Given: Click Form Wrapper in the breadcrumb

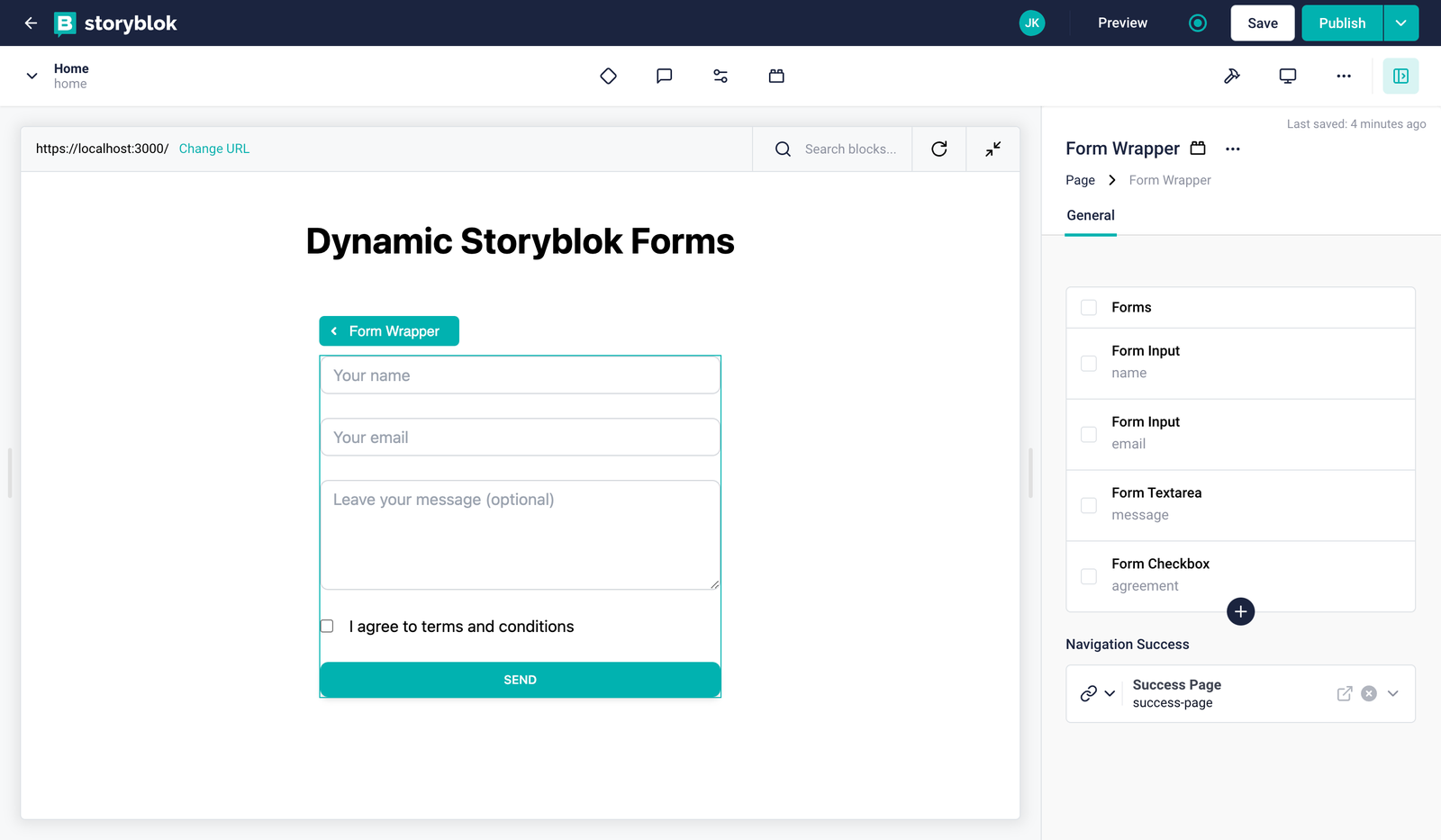Looking at the screenshot, I should 1170,180.
